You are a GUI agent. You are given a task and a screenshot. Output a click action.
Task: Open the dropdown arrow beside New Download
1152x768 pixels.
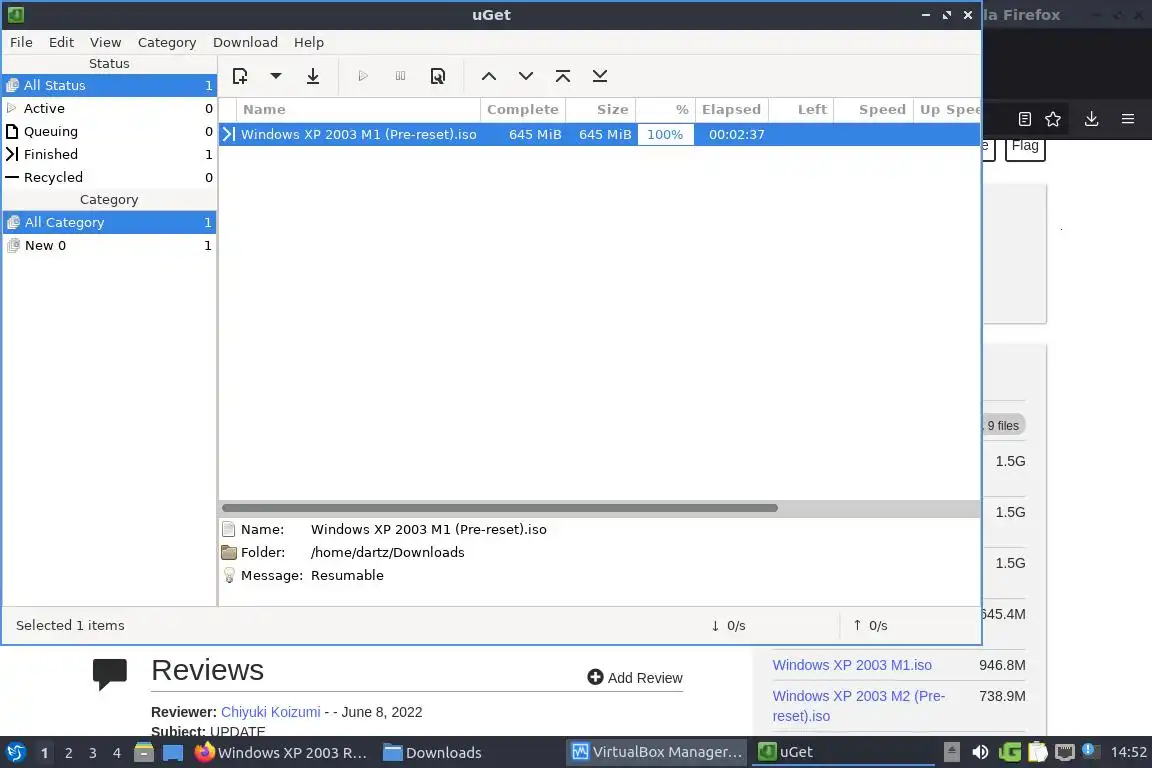tap(276, 76)
